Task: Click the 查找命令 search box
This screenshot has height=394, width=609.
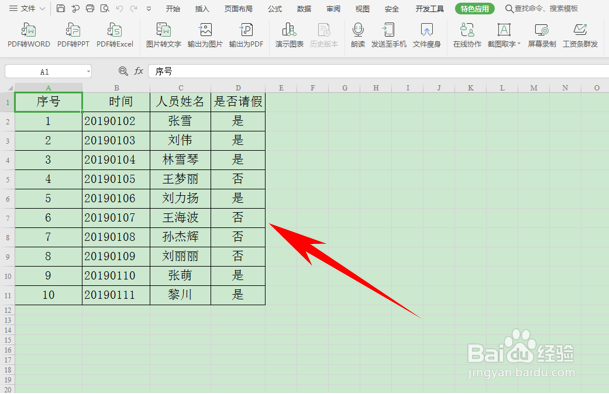Action: [x=541, y=8]
